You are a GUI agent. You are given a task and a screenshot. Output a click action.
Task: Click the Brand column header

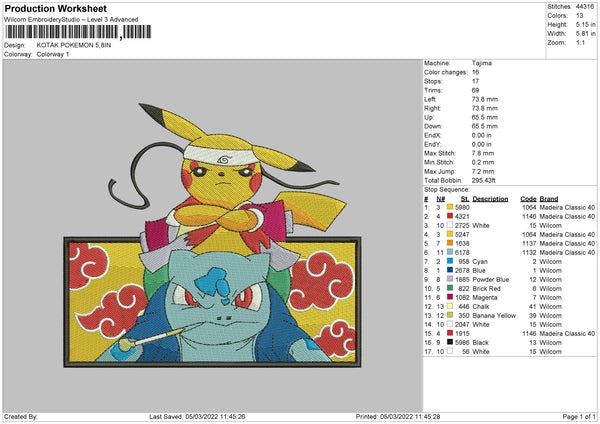549,199
